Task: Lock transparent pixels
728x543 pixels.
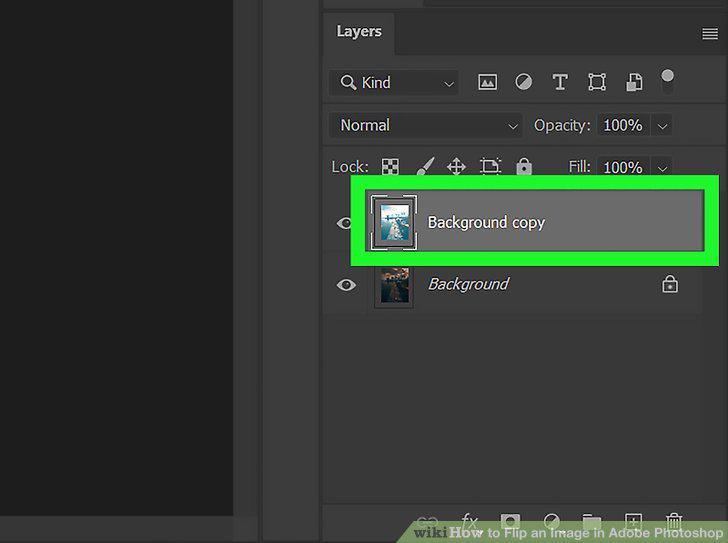Action: [390, 166]
